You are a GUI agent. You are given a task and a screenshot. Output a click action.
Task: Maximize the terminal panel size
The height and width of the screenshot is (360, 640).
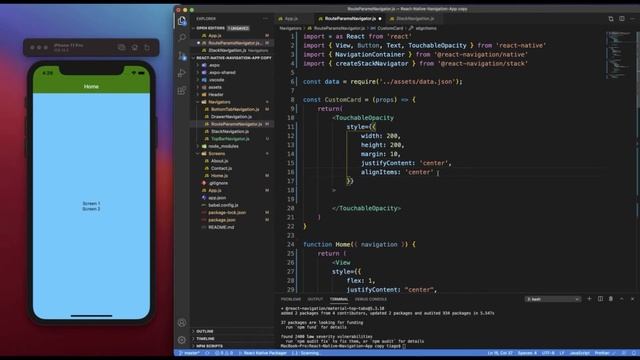click(622, 299)
